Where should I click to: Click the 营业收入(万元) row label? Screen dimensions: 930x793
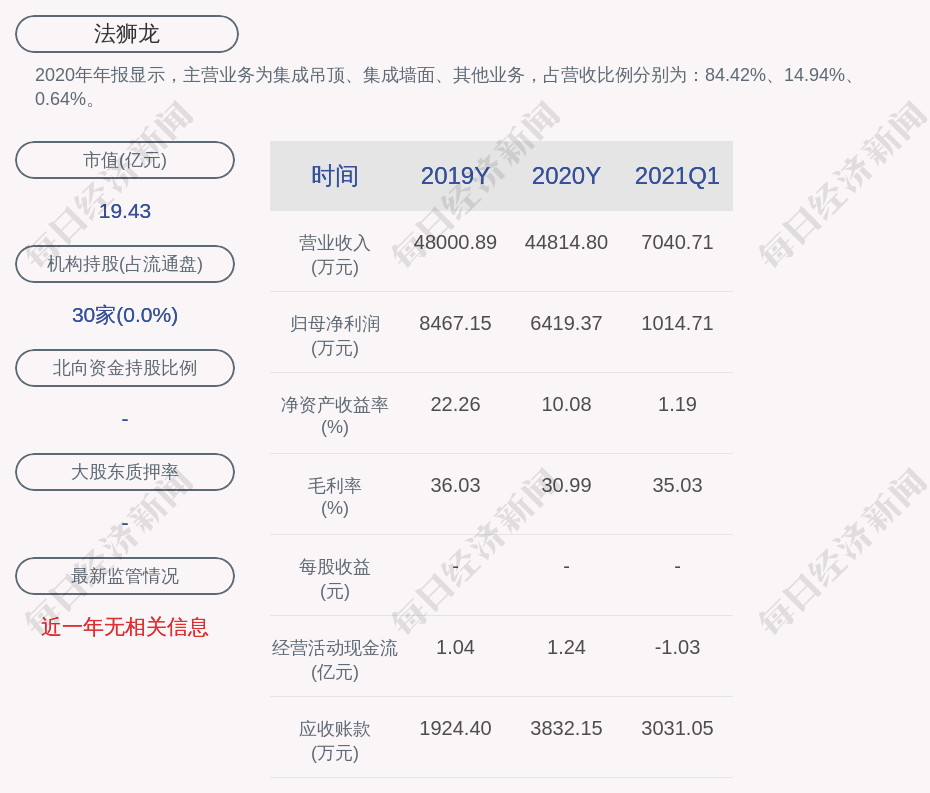pos(335,255)
